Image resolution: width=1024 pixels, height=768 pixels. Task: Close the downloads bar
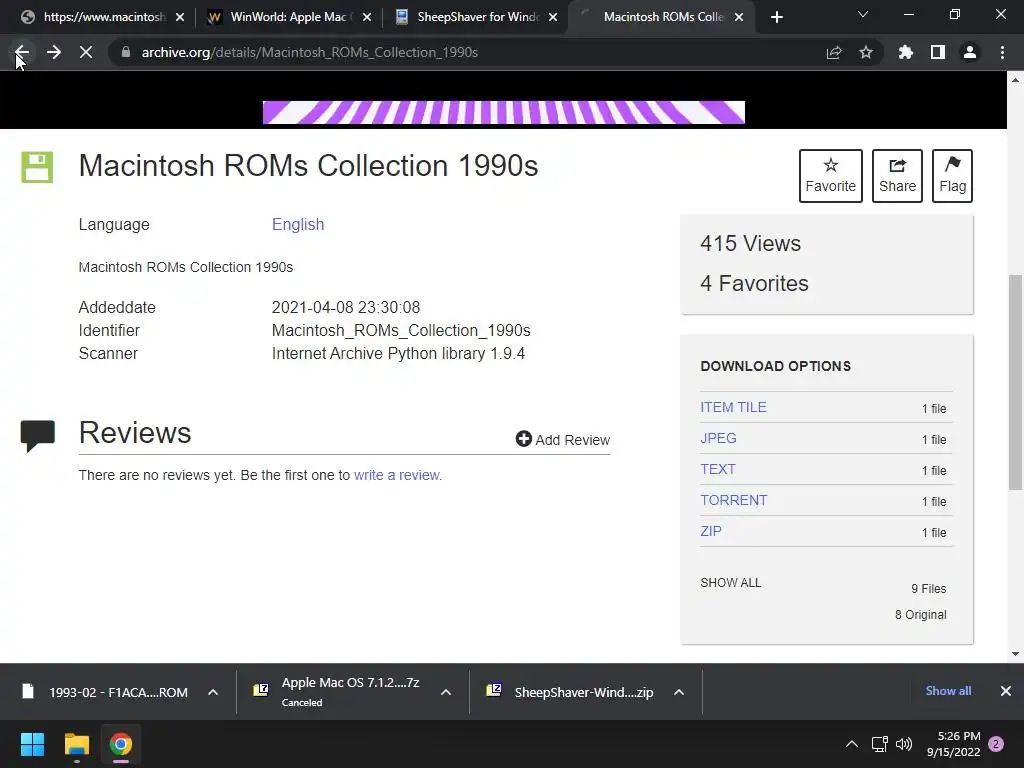coord(1006,691)
